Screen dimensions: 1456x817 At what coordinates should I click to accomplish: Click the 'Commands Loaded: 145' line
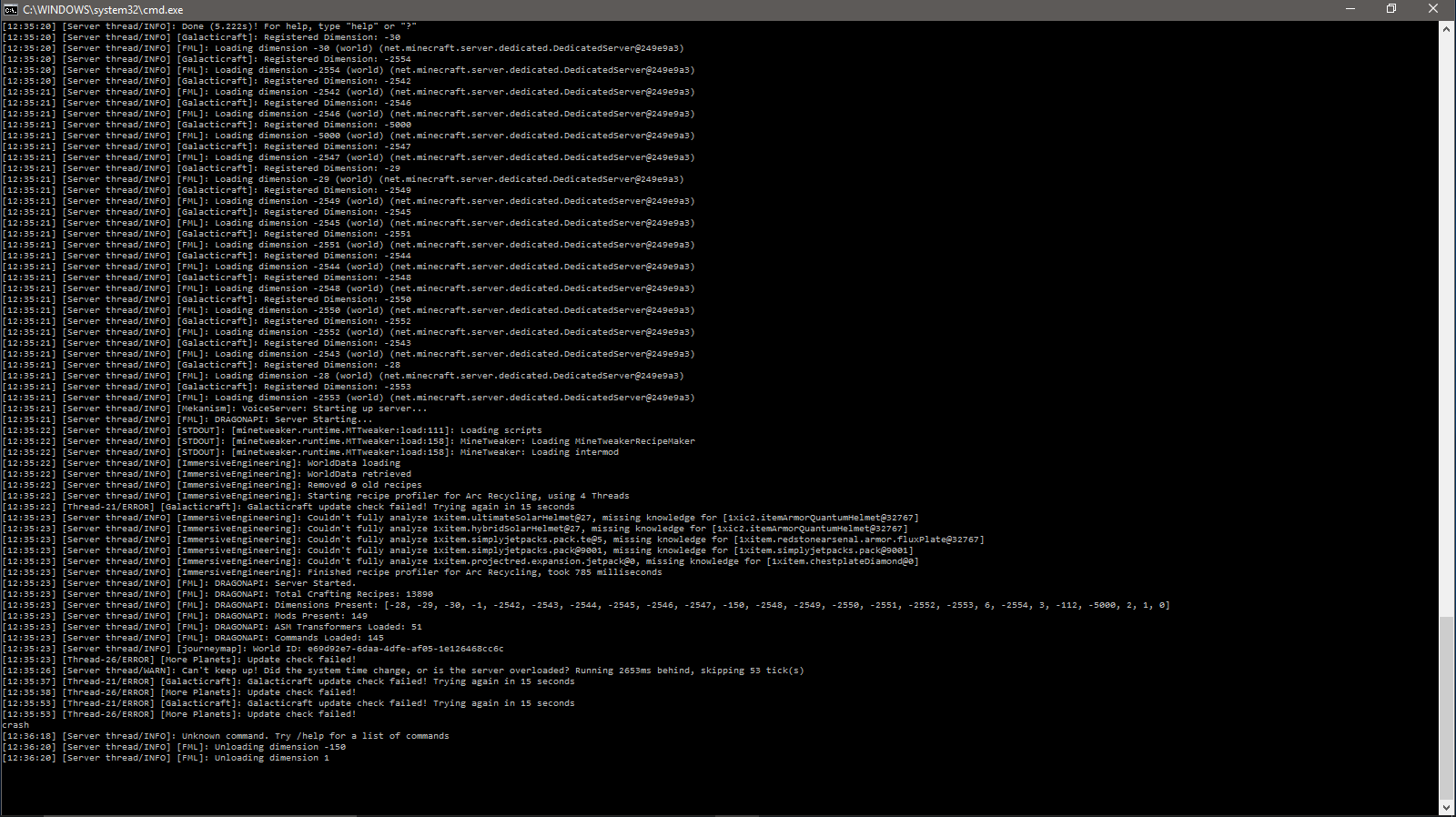[x=193, y=638]
